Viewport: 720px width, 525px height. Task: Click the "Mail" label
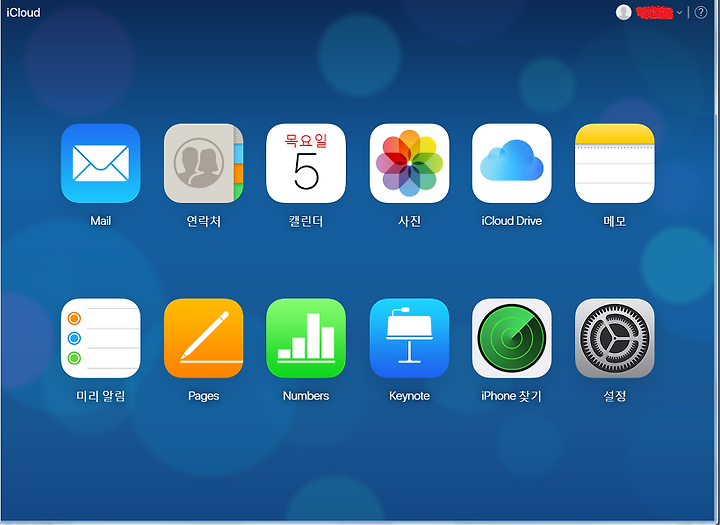(x=101, y=221)
